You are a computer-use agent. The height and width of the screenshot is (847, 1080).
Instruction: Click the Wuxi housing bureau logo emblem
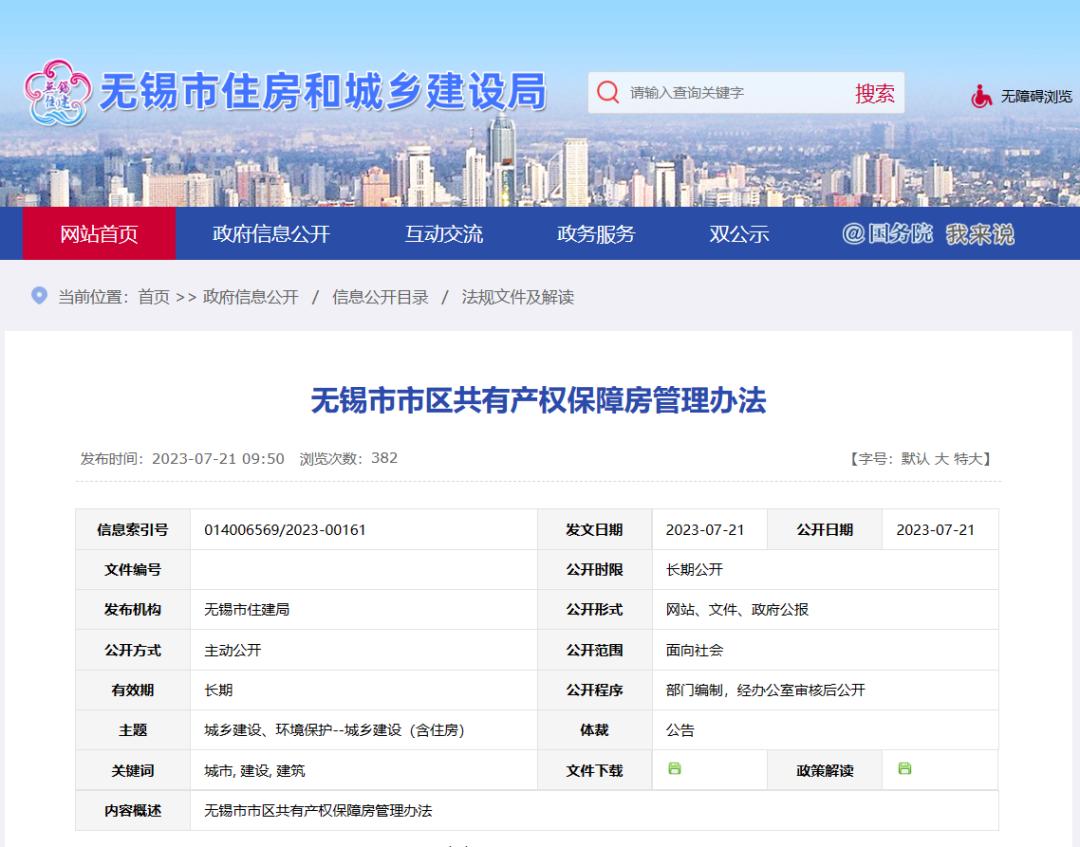click(x=55, y=94)
